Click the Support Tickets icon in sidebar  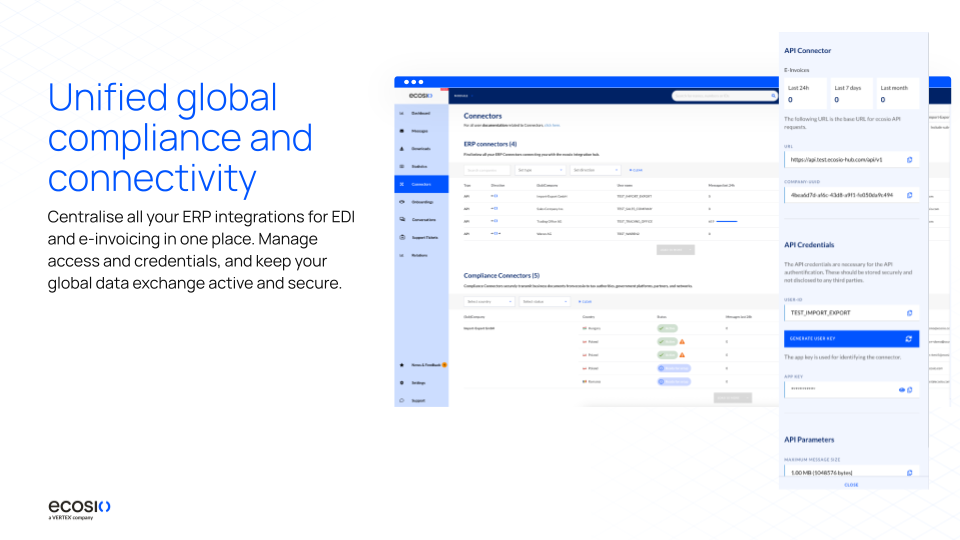pyautogui.click(x=402, y=237)
